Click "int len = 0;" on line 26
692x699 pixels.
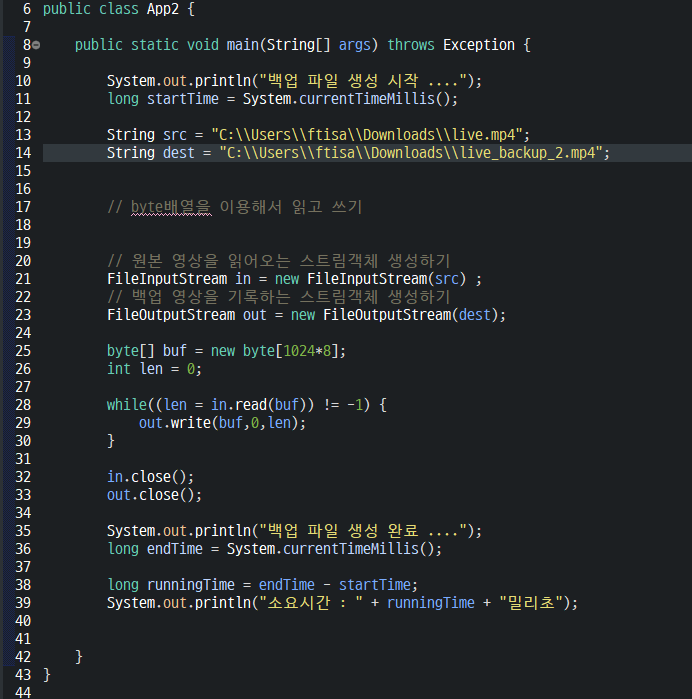click(x=154, y=369)
